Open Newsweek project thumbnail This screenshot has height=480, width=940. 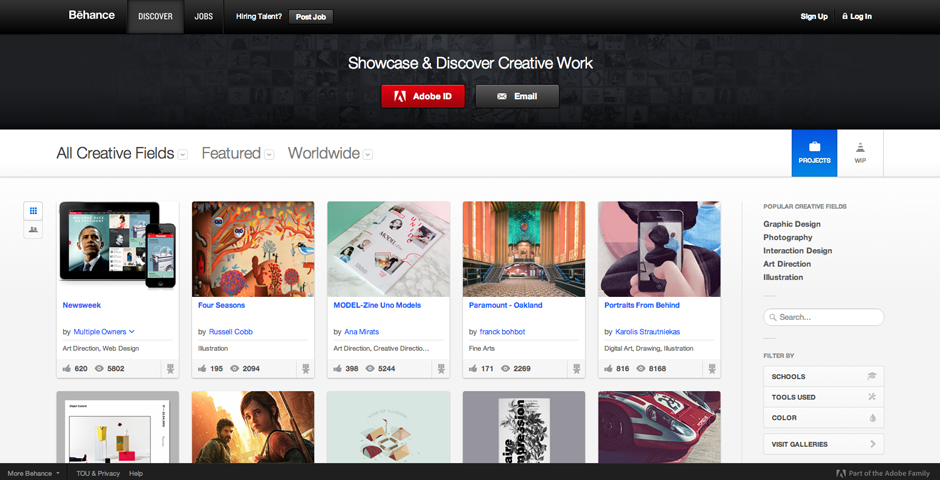(x=118, y=249)
